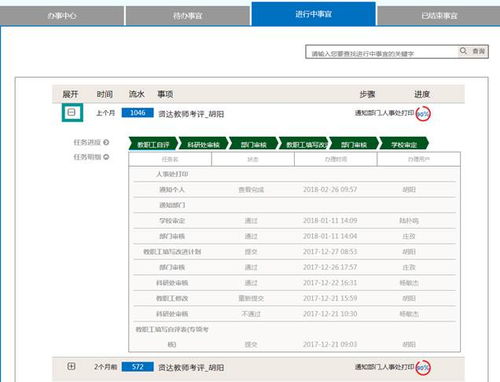
Task: Click the magnifier 查询 search button
Action: pos(473,51)
